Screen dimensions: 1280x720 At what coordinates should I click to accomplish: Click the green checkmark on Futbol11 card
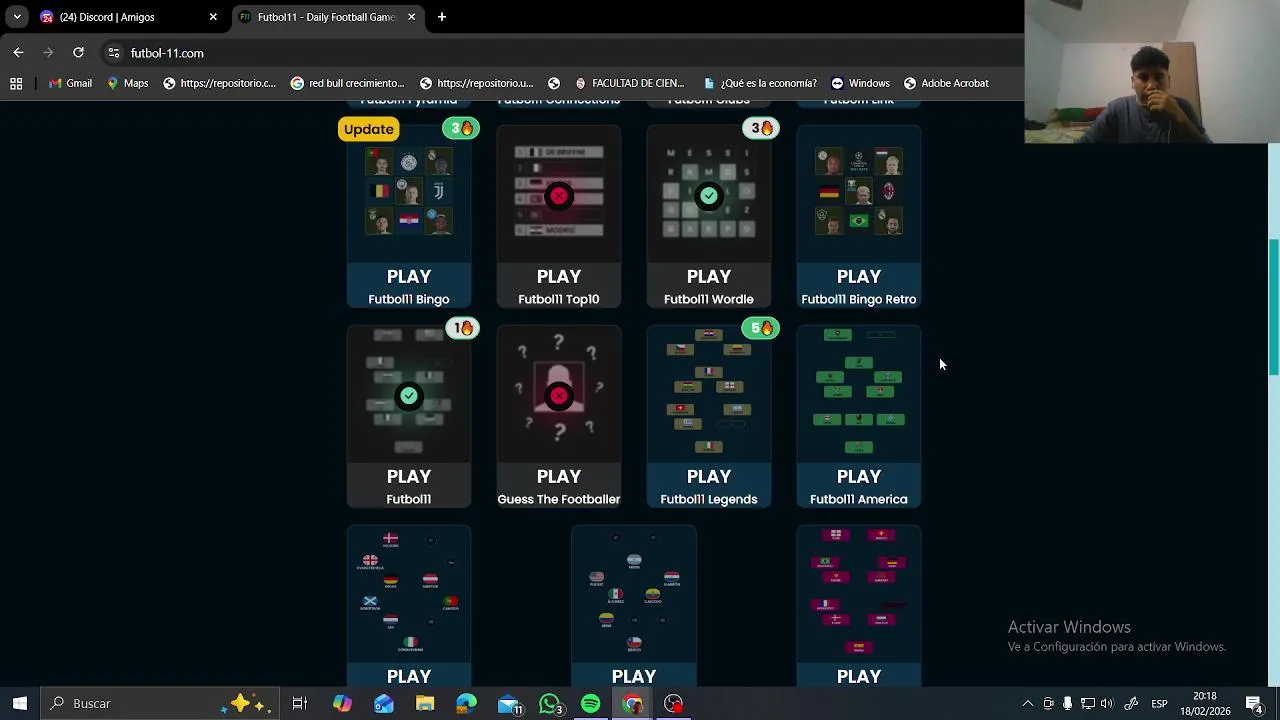click(x=409, y=396)
